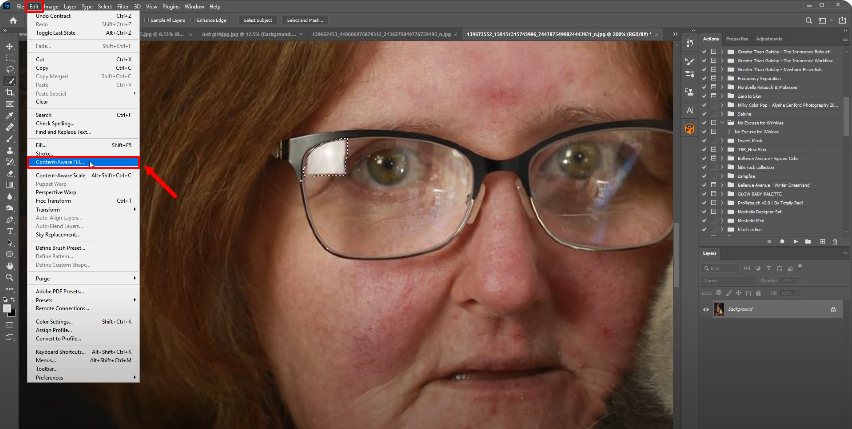Toggle checkmark for Sabina action set

pos(704,114)
